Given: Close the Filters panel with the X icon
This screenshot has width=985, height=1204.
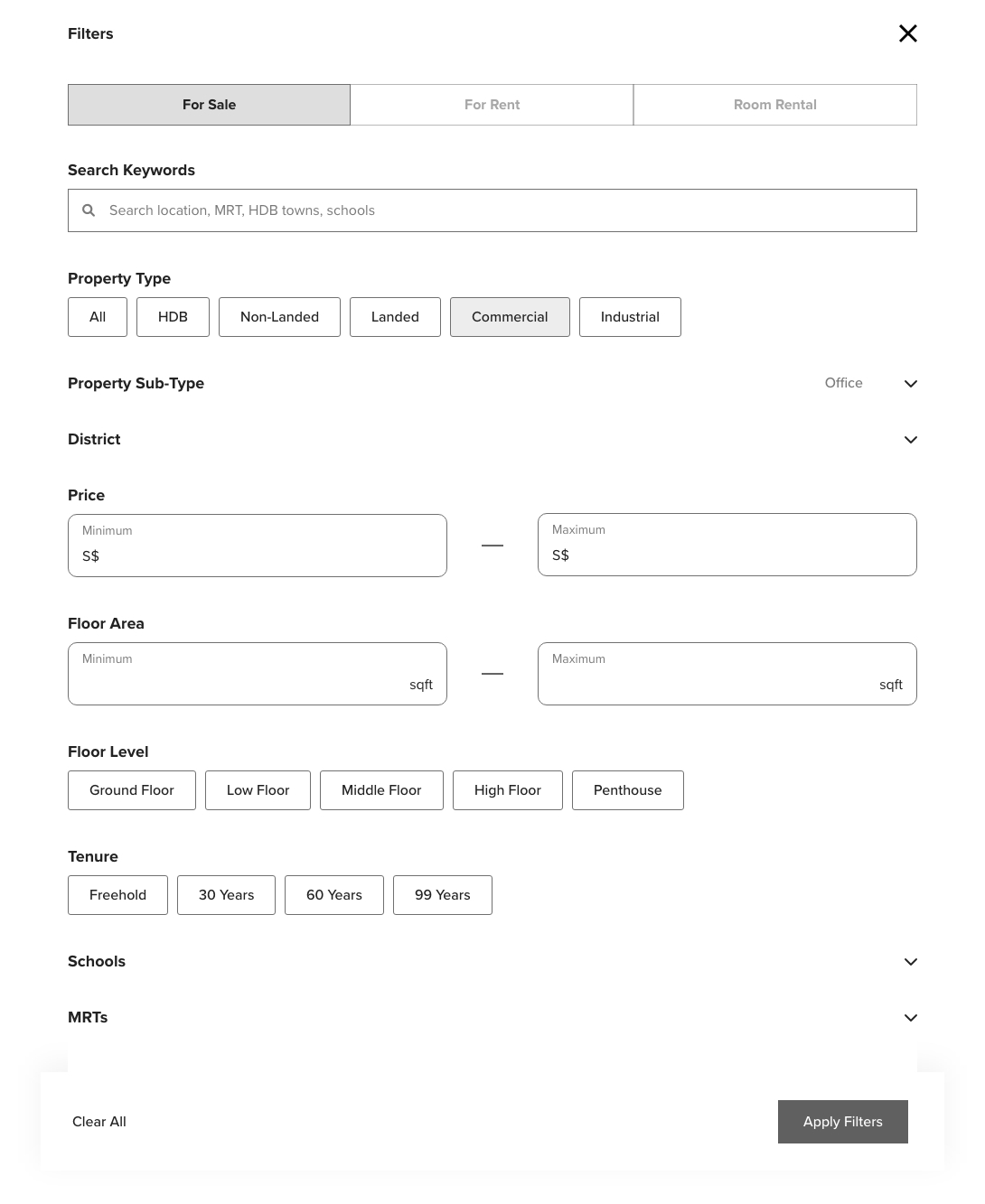Looking at the screenshot, I should coord(908,33).
